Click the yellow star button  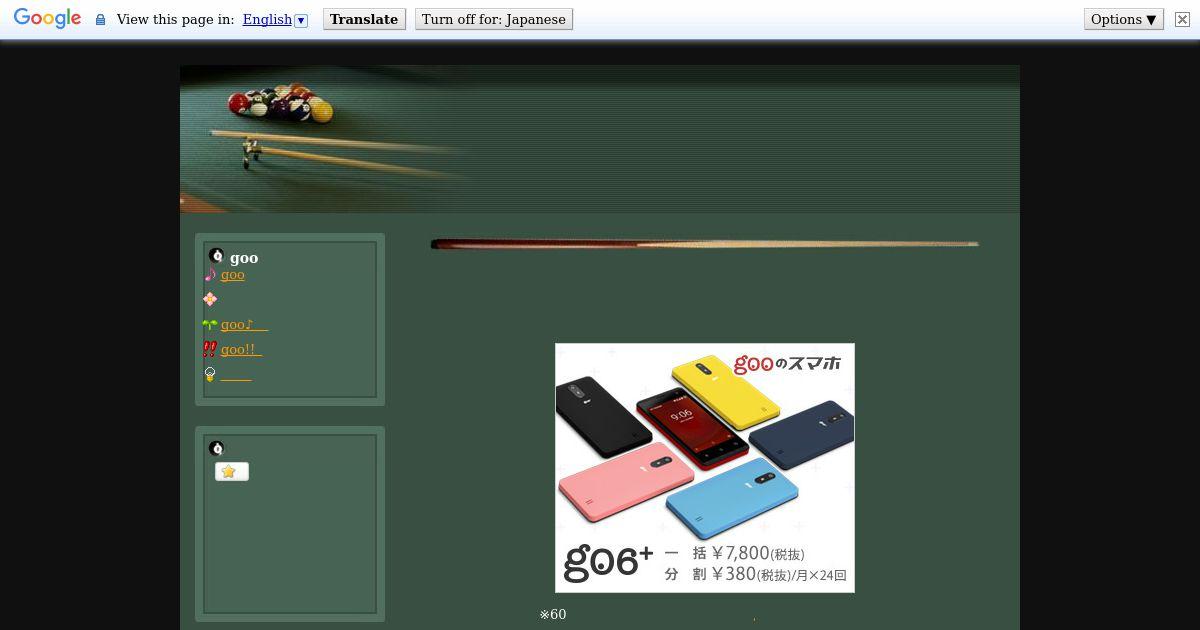(231, 471)
